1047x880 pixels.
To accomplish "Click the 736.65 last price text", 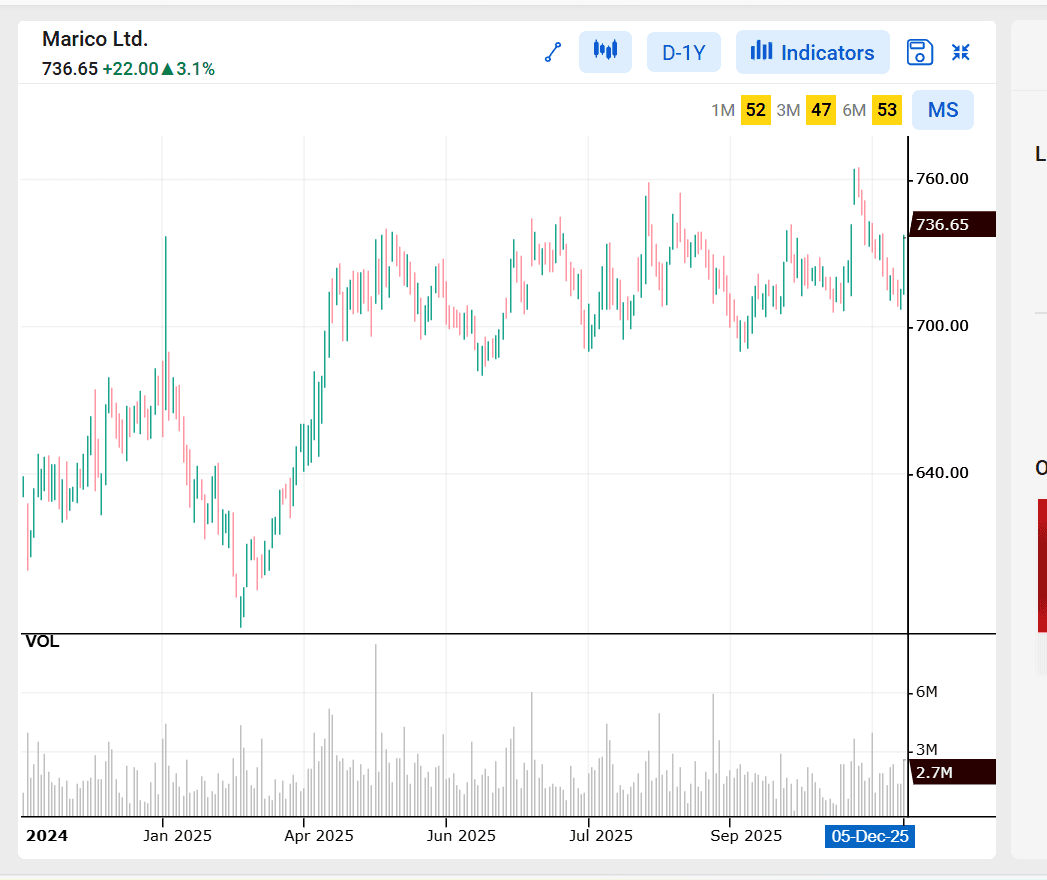I will [x=70, y=69].
